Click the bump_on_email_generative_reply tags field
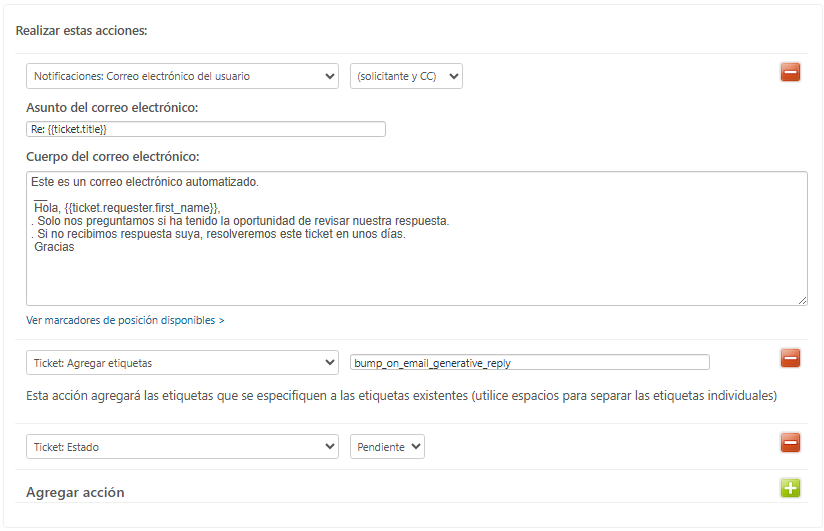The width and height of the screenshot is (824, 531). pos(529,362)
